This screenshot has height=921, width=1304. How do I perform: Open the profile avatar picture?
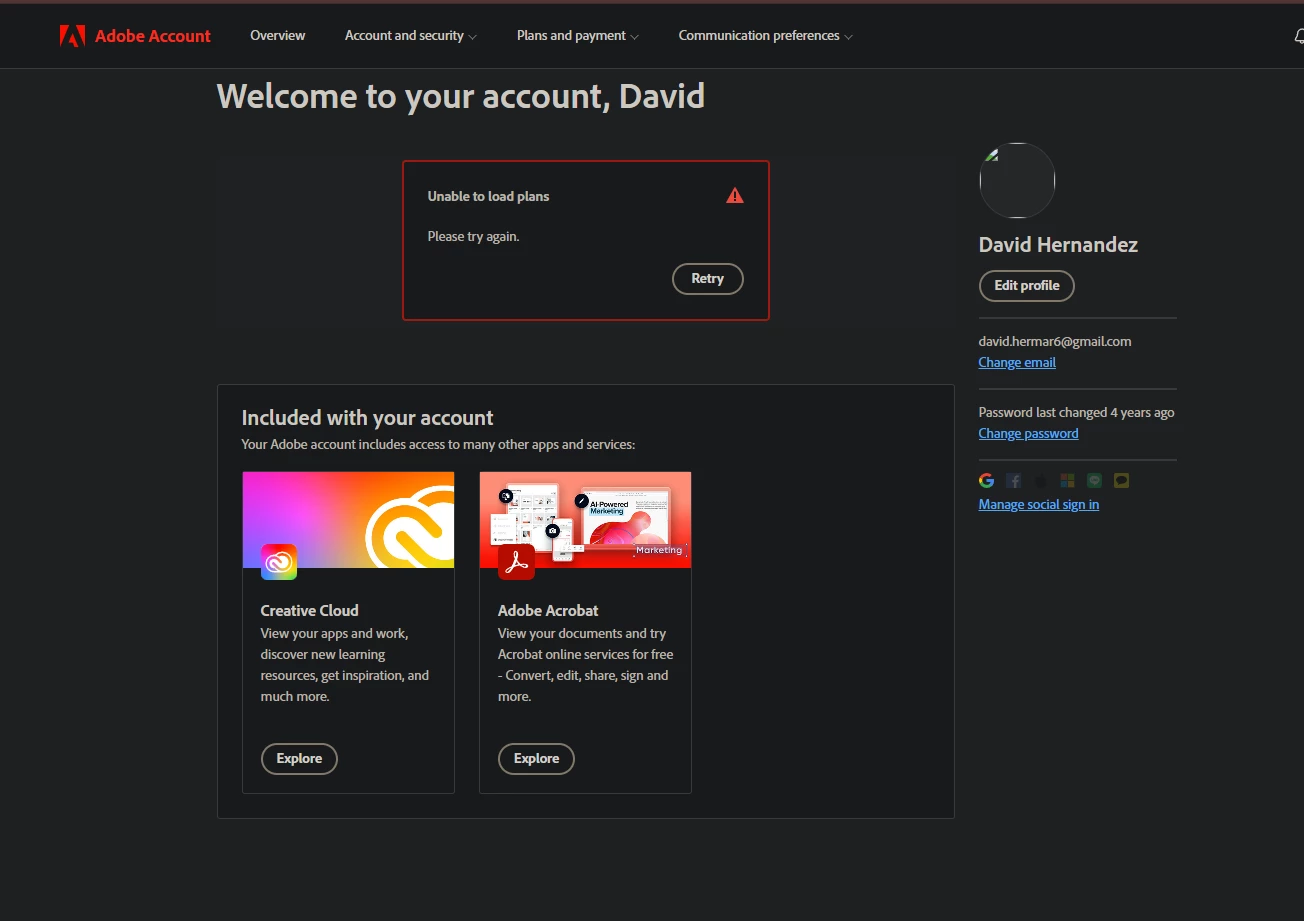point(1017,180)
